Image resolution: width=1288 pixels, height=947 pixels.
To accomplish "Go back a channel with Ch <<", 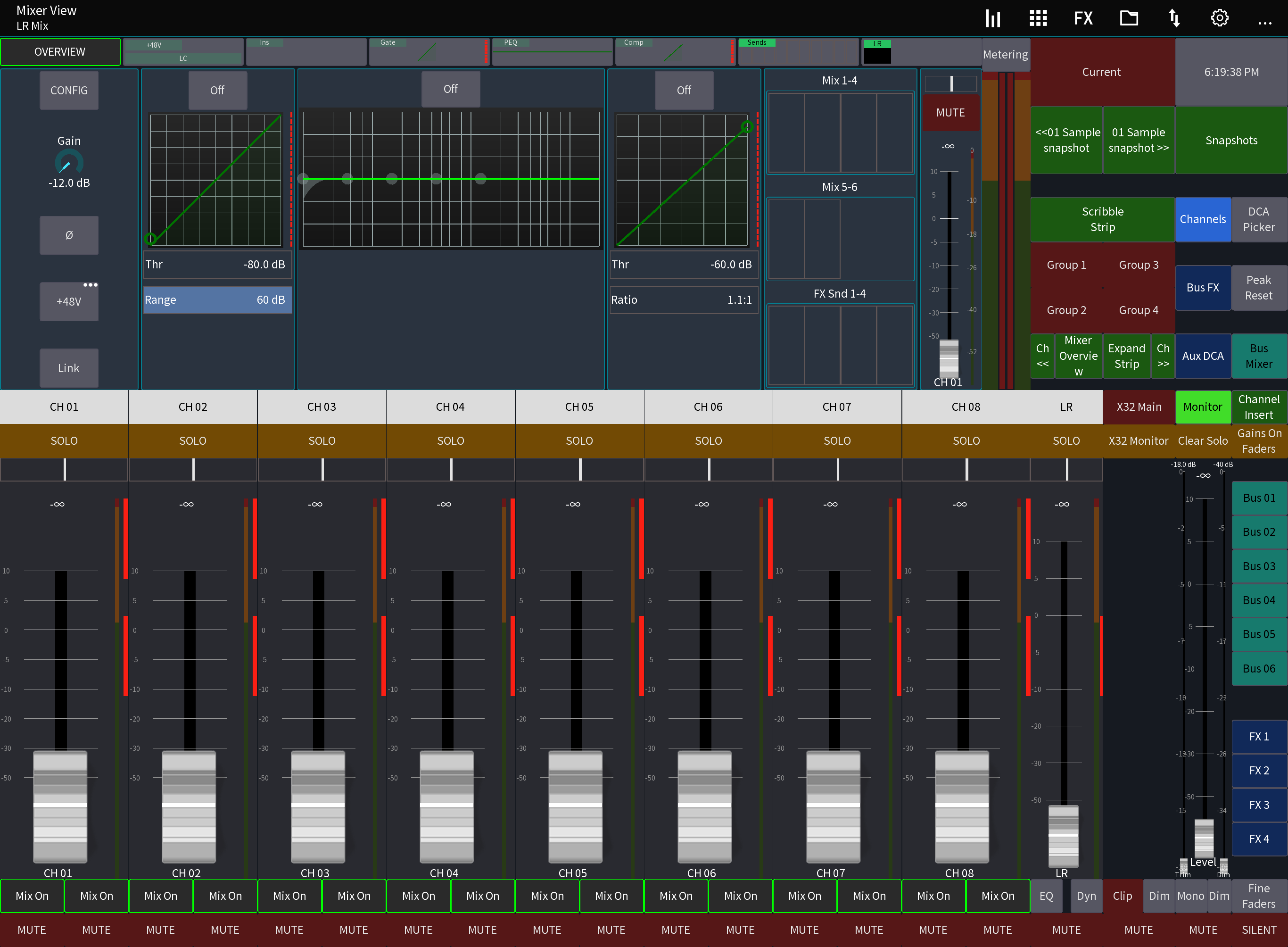I will coord(1042,356).
